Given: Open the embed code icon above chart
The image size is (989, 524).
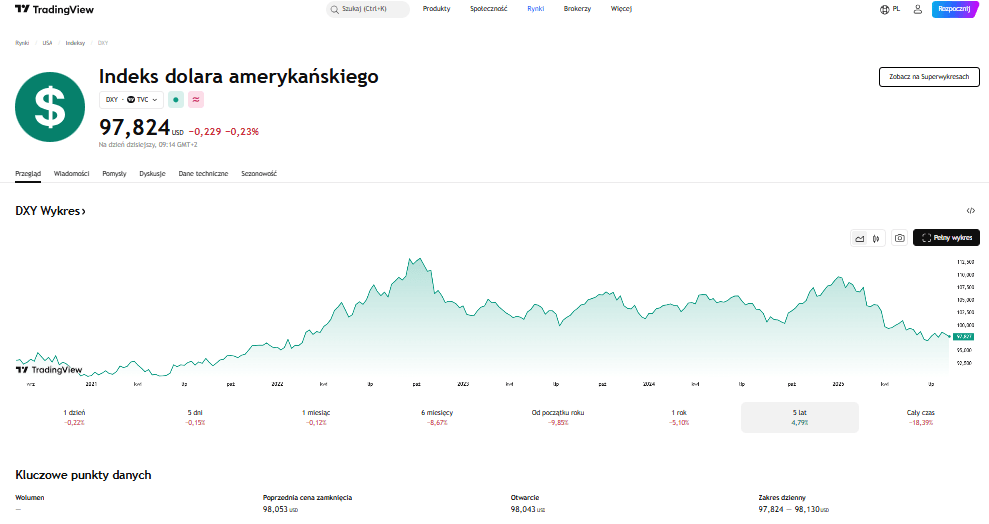Looking at the screenshot, I should (x=971, y=211).
